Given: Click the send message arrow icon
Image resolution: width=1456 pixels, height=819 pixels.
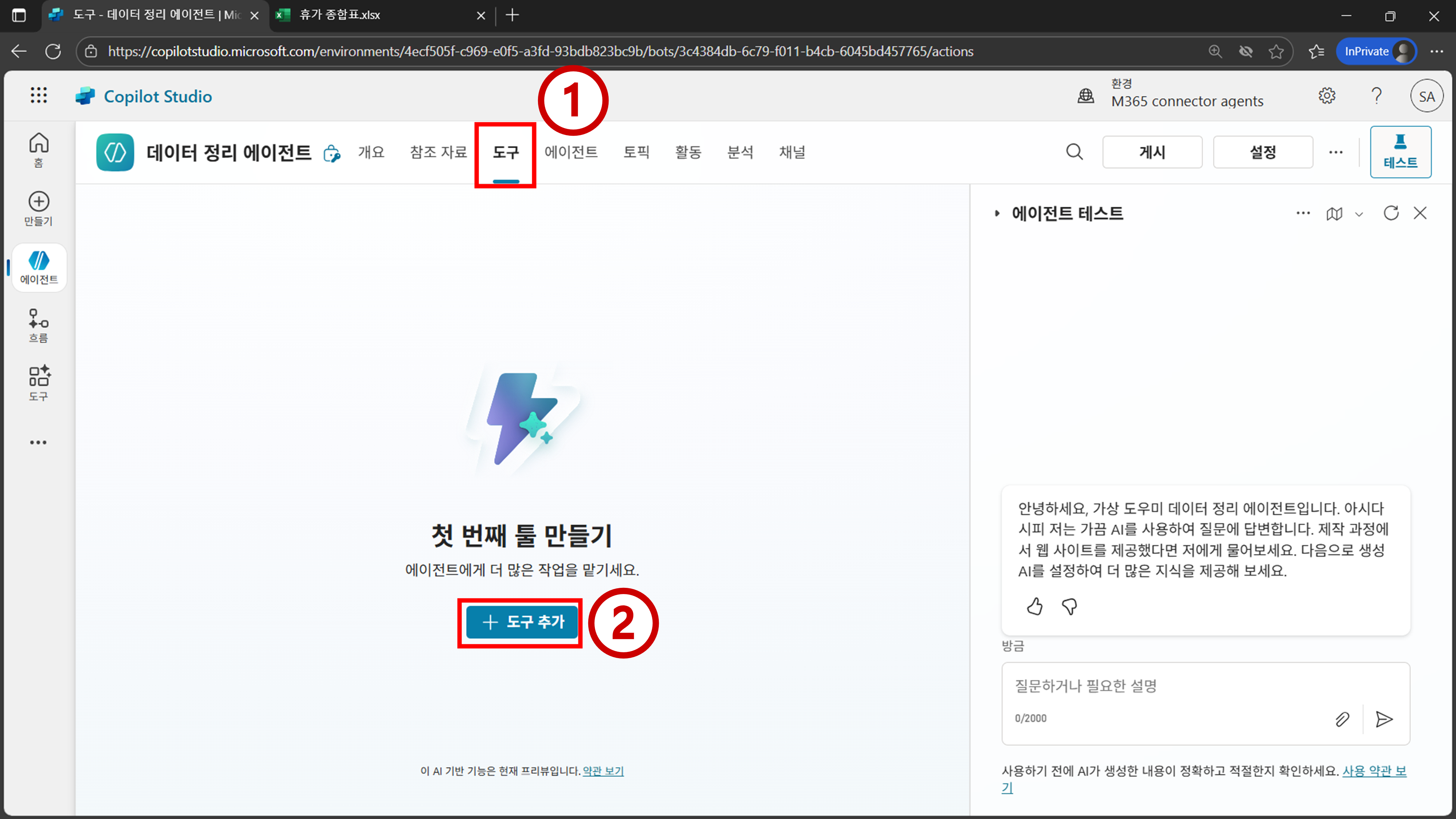Looking at the screenshot, I should (x=1384, y=719).
